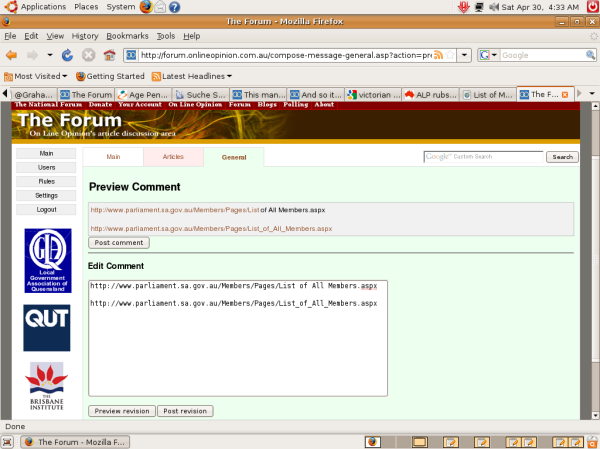Close the active The F... tab

coord(565,95)
